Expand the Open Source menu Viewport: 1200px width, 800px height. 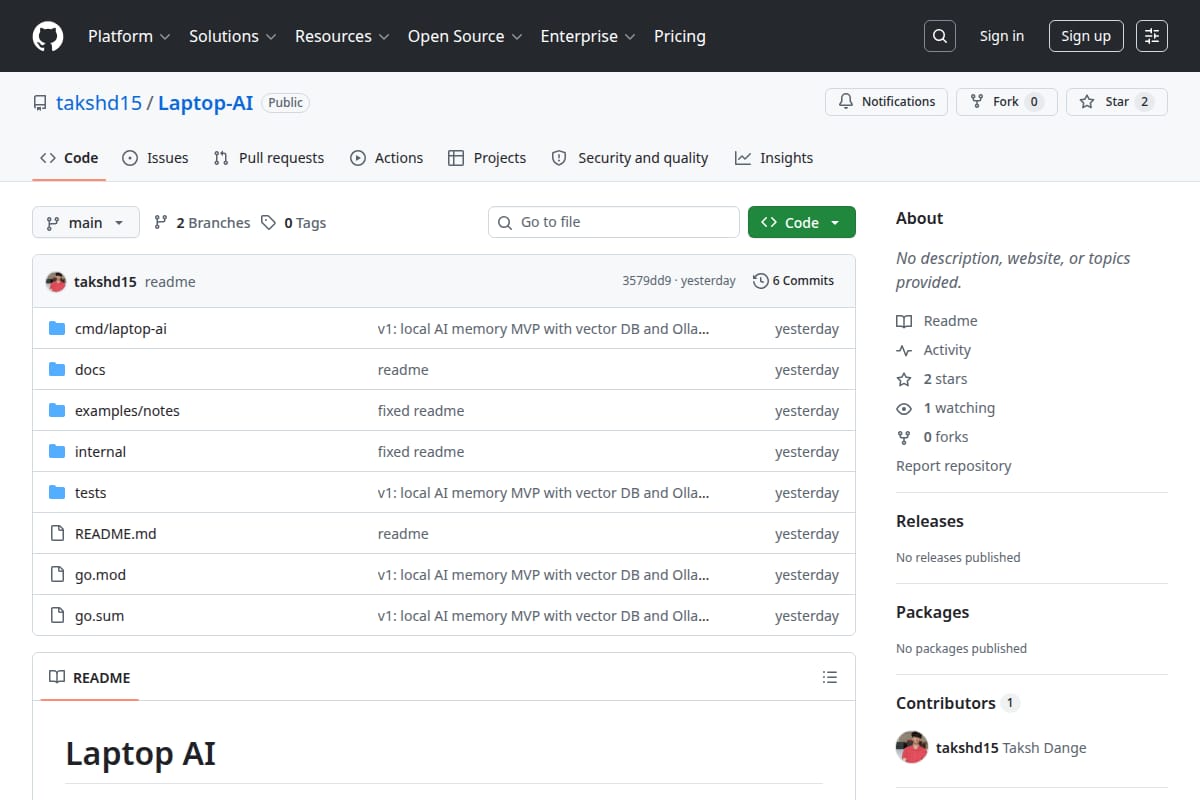tap(465, 36)
